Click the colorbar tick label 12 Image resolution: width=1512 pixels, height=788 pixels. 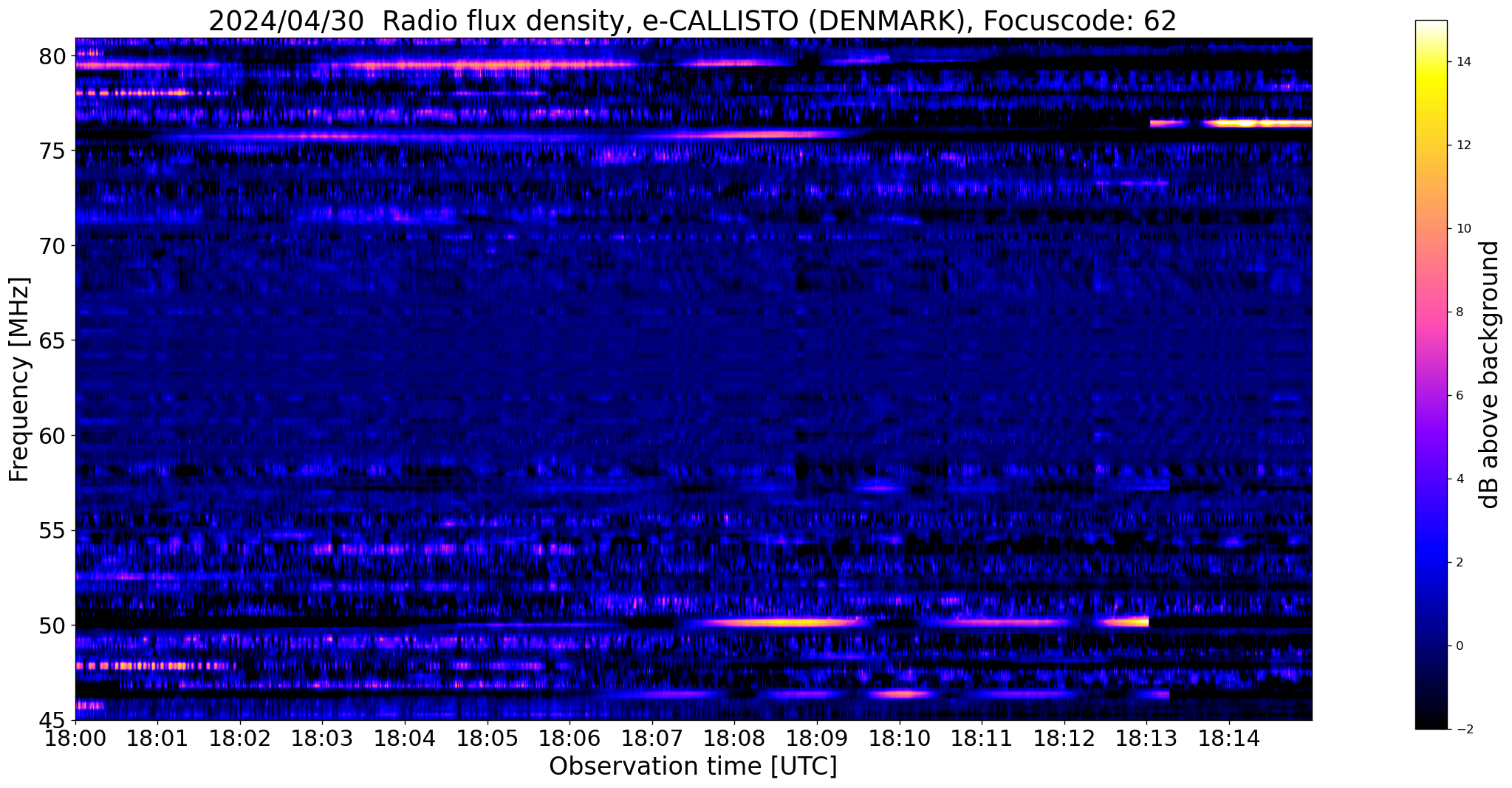click(1464, 145)
